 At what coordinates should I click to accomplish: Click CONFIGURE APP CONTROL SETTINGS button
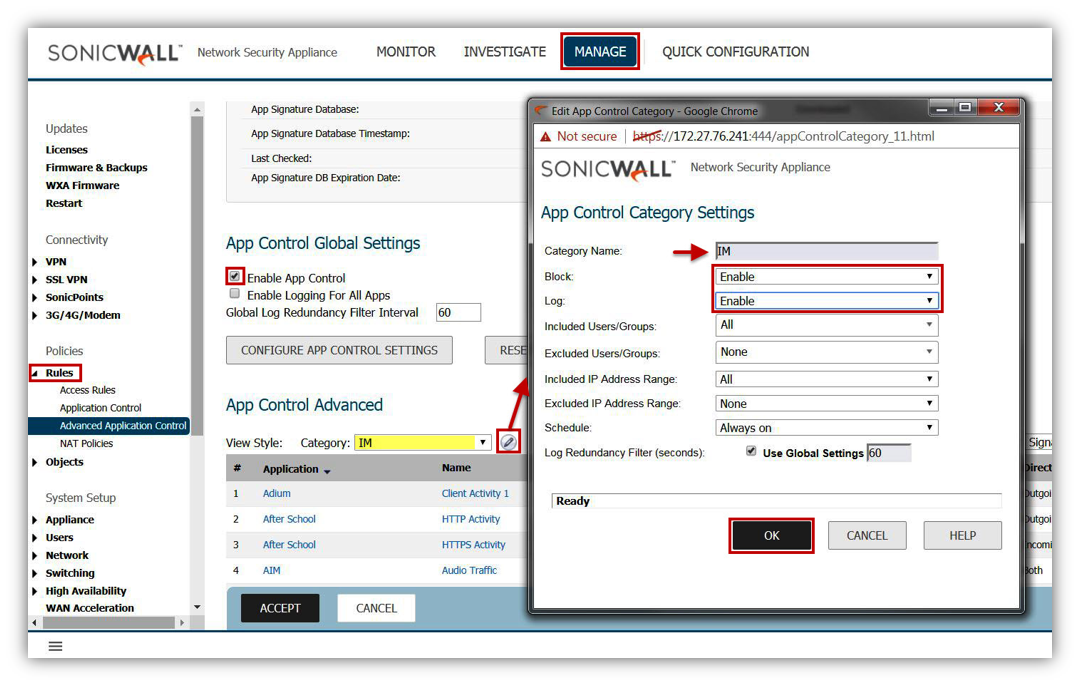tap(339, 350)
